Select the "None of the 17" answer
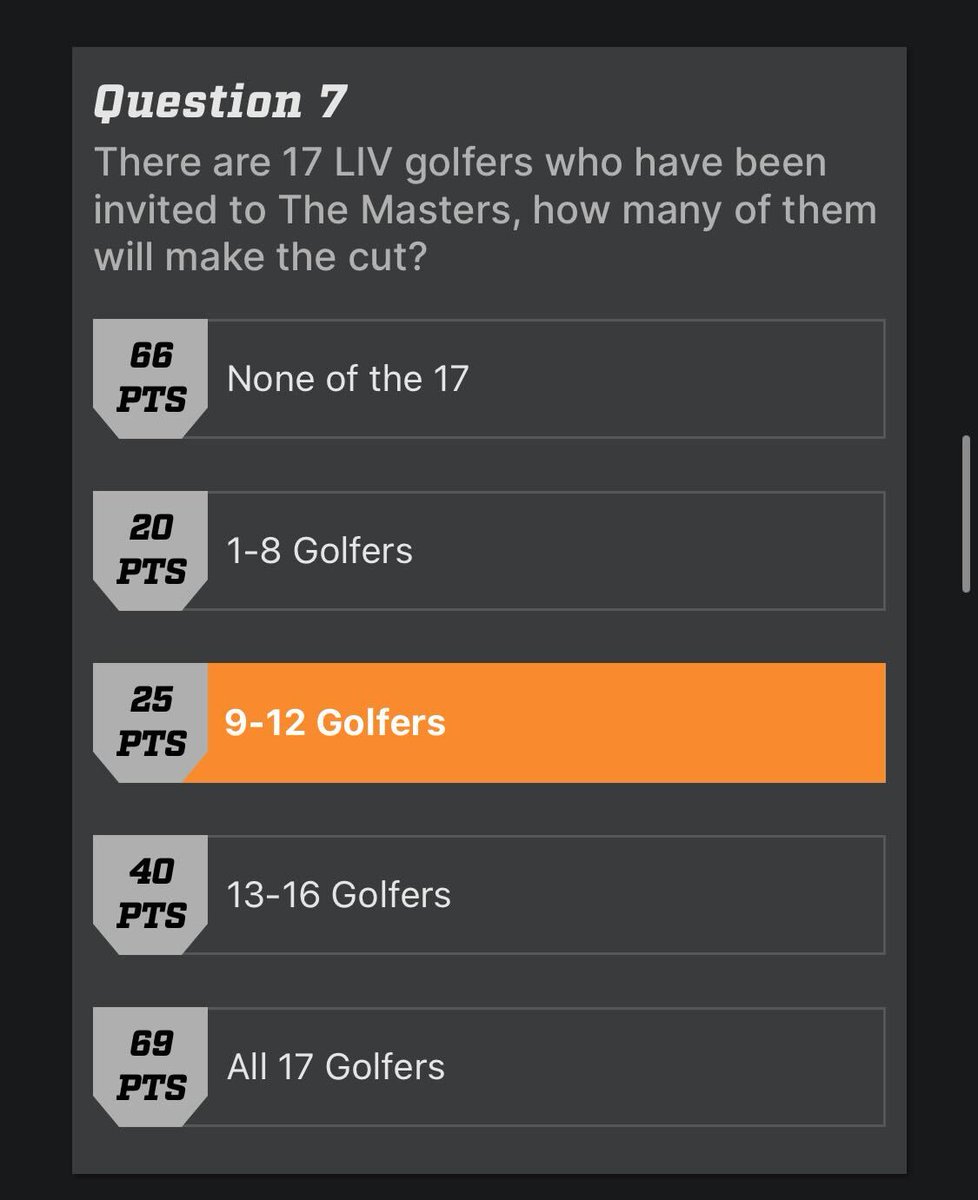Screen dimensions: 978x1200 [x=489, y=379]
